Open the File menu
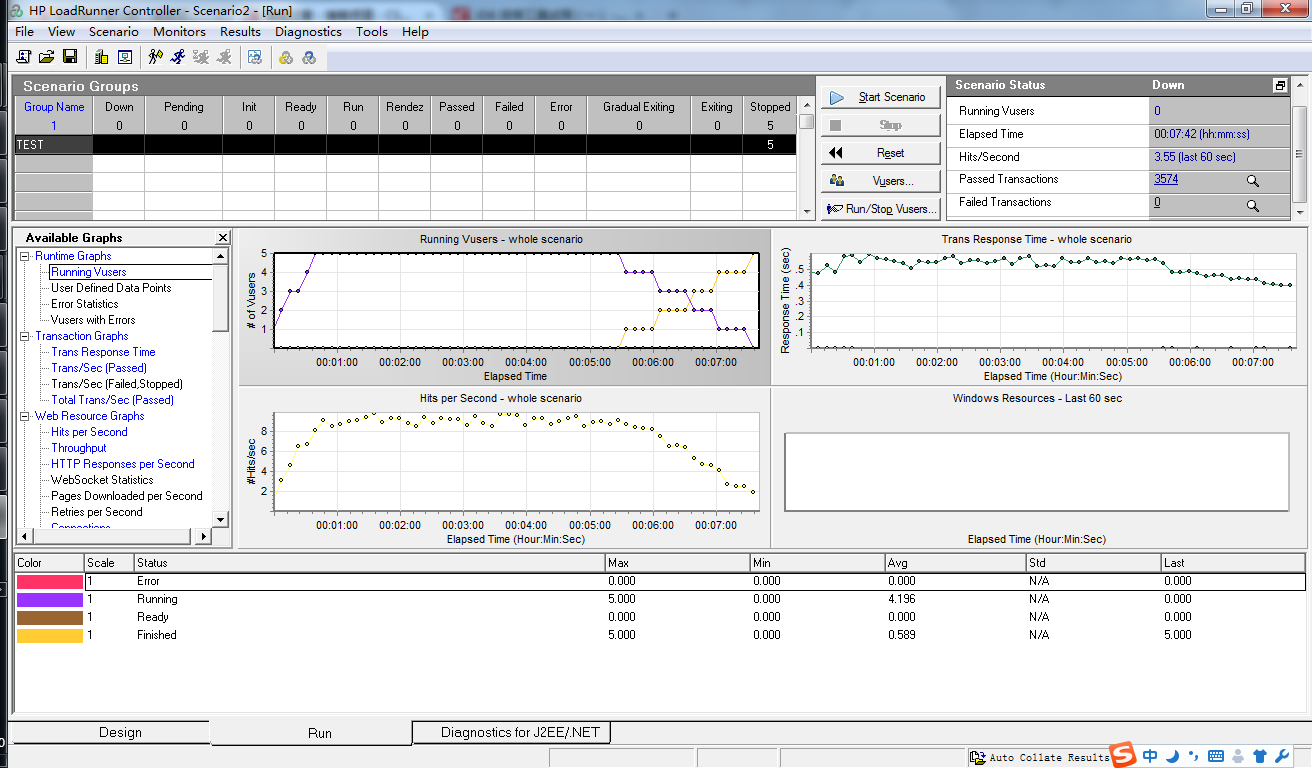Image resolution: width=1312 pixels, height=768 pixels. pos(25,32)
